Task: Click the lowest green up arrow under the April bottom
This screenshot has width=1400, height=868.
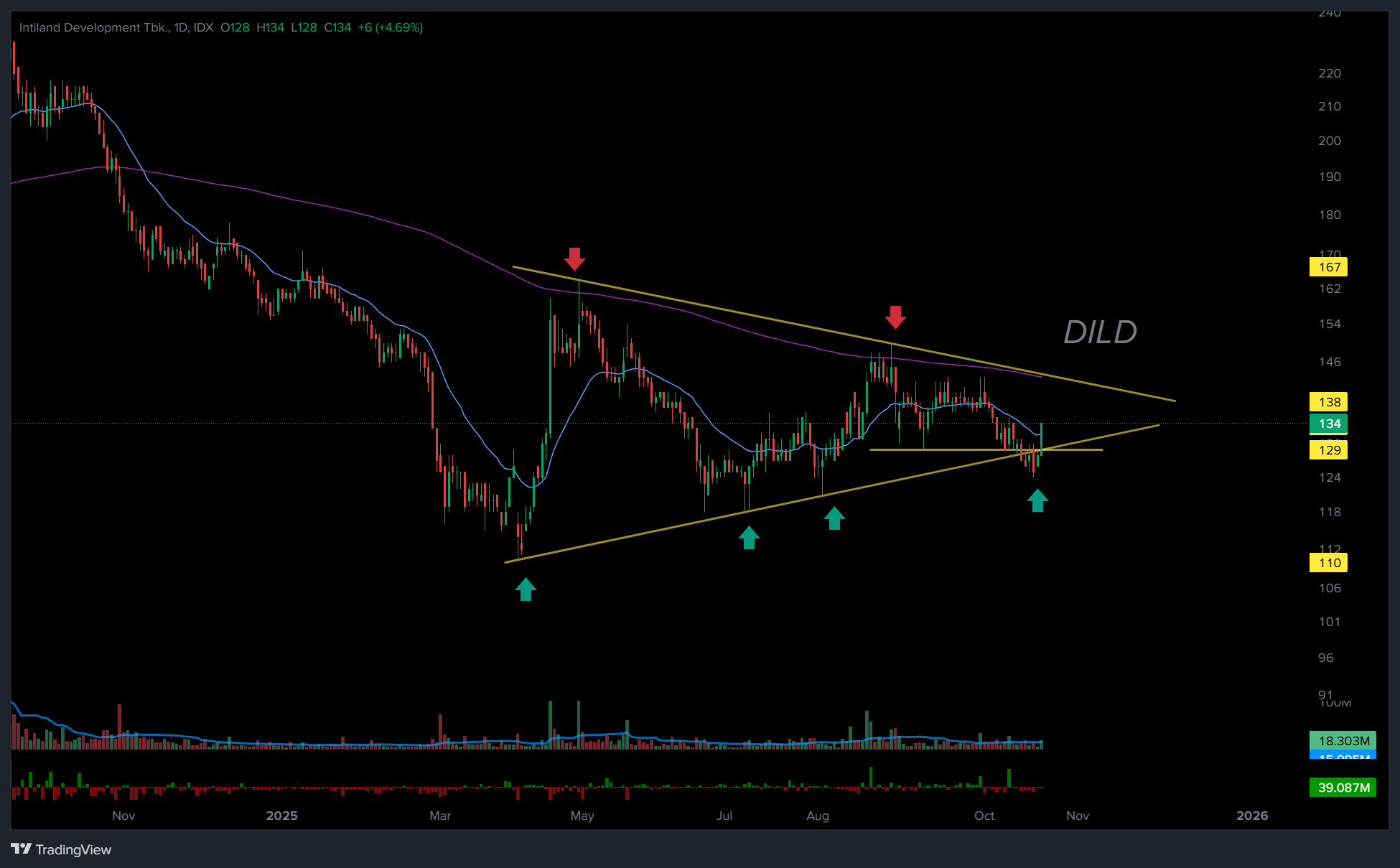Action: (526, 589)
